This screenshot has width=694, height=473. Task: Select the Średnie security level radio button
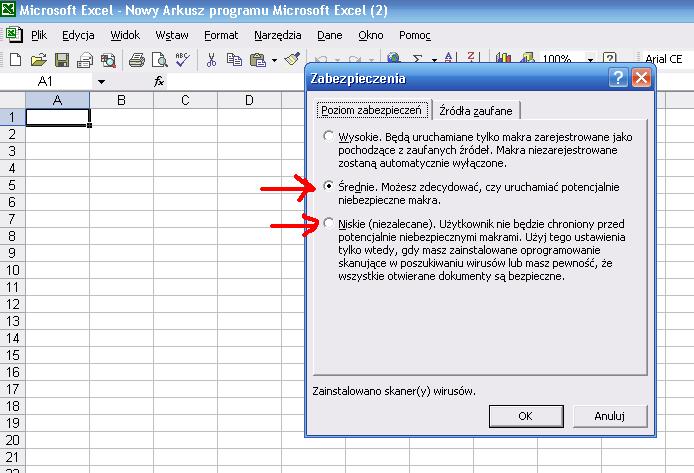(328, 186)
